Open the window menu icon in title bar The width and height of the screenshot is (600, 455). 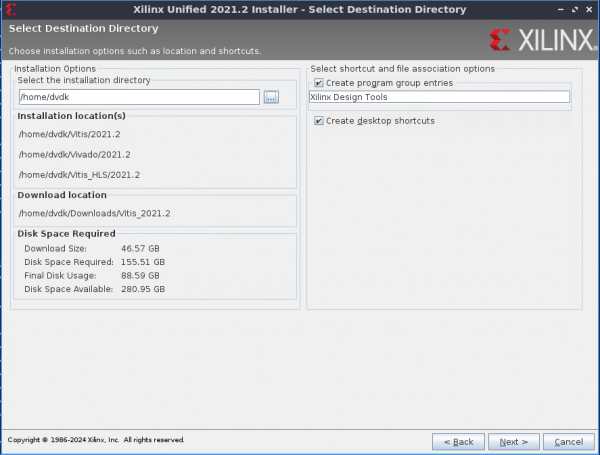click(10, 9)
